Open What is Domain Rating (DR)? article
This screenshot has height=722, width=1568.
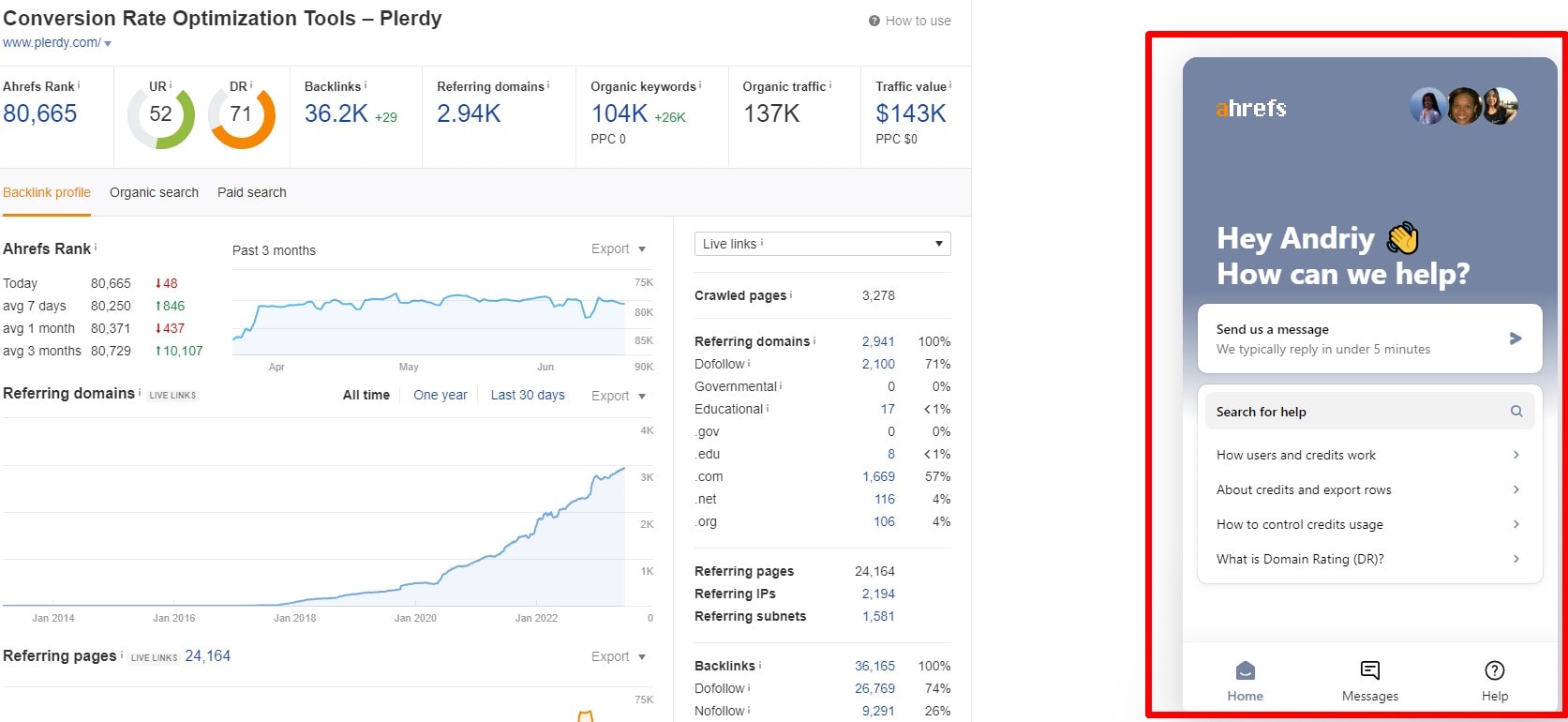pyautogui.click(x=1369, y=559)
